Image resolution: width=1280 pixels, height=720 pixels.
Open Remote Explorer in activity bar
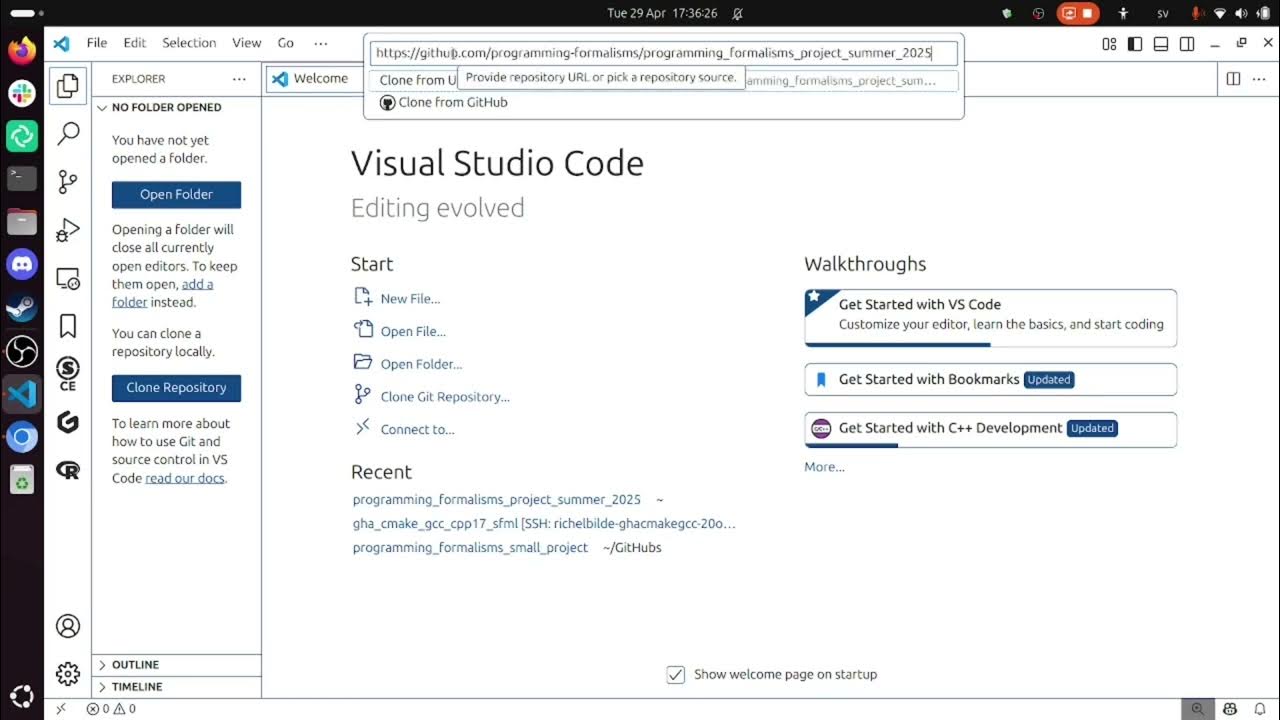pos(68,279)
